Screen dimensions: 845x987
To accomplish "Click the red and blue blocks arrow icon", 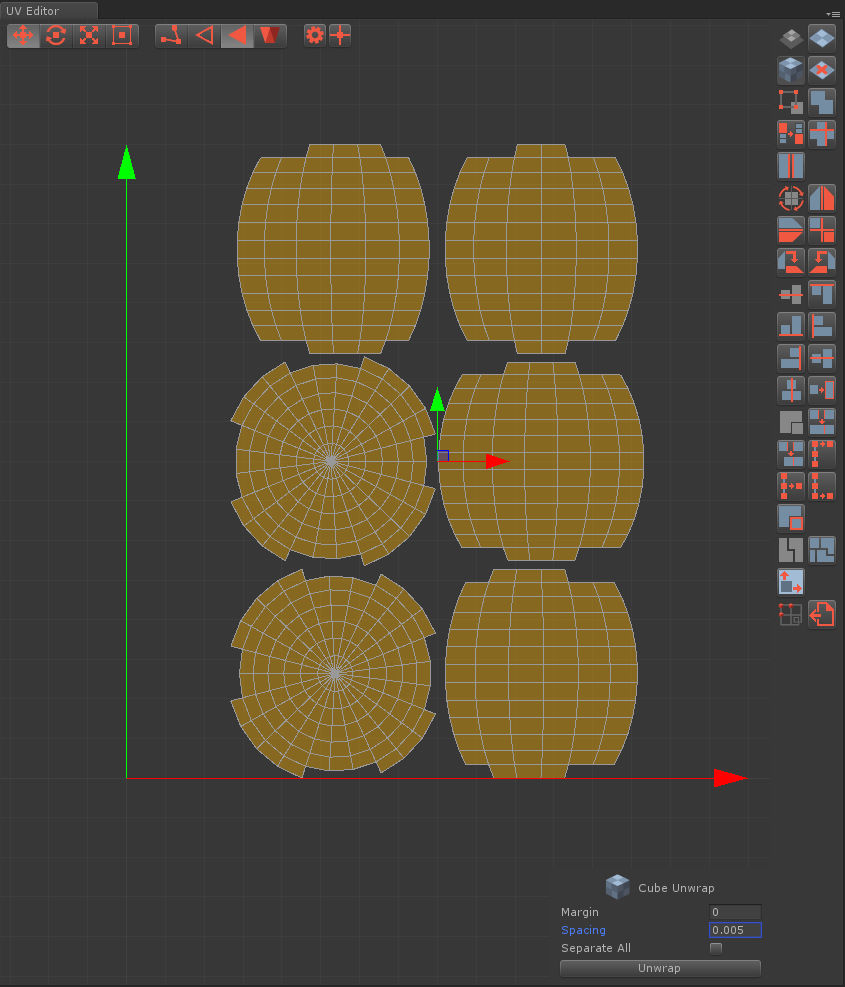I will (791, 133).
